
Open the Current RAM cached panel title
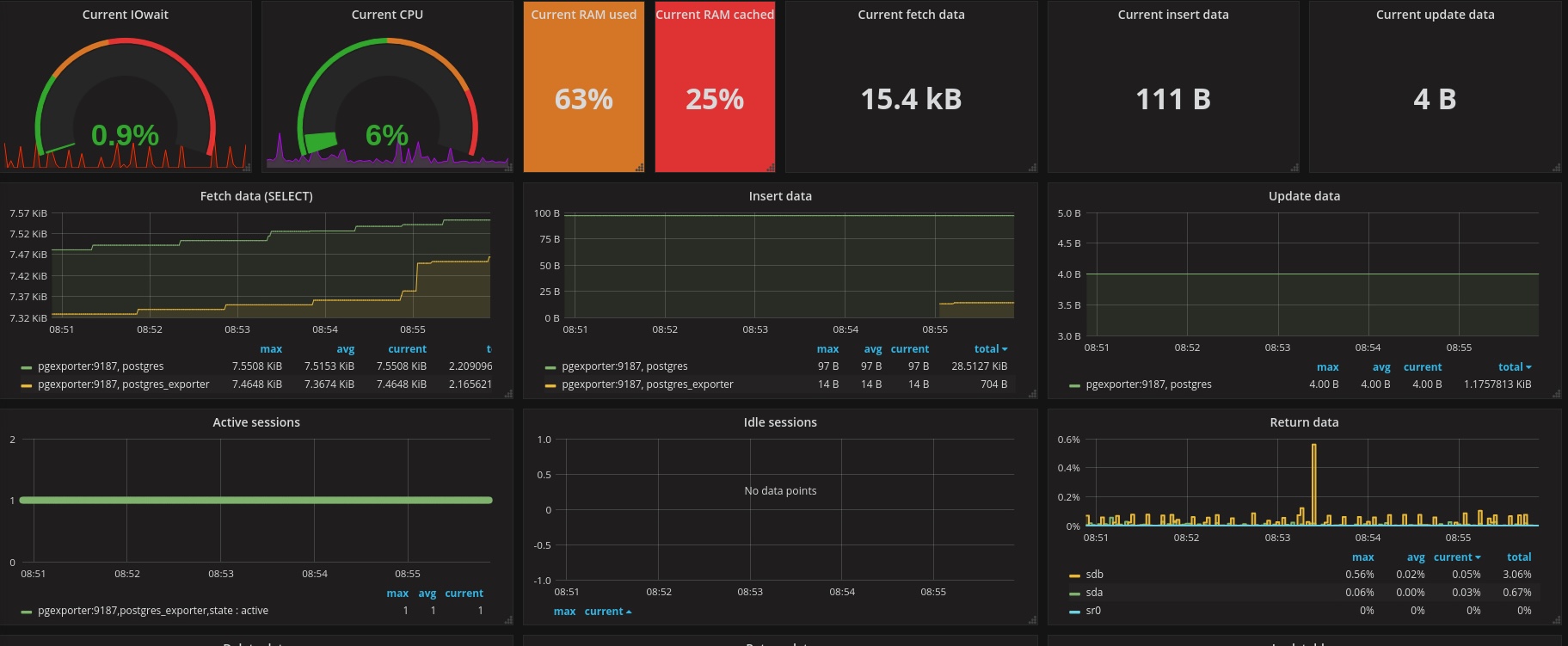[715, 15]
